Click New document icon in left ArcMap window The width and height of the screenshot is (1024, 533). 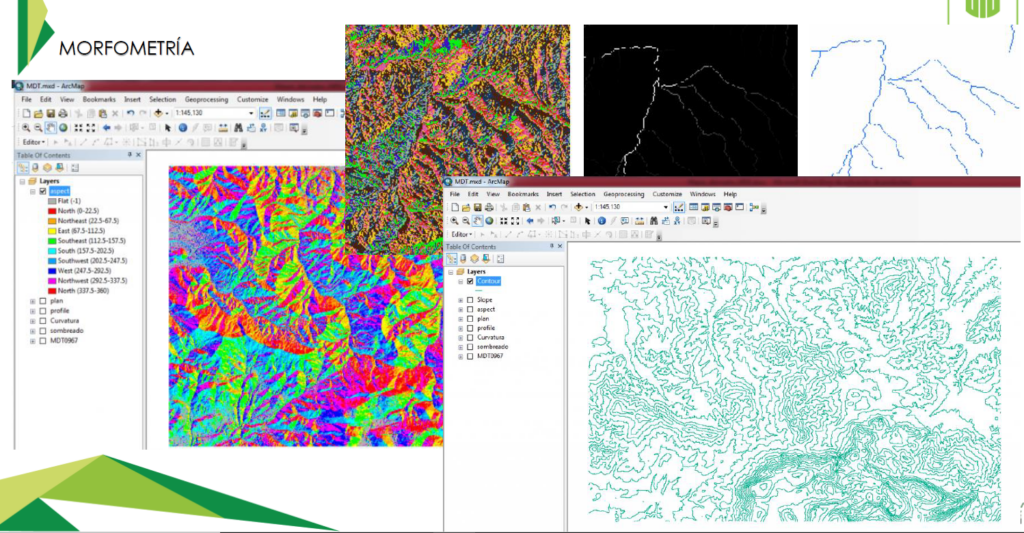pos(26,114)
